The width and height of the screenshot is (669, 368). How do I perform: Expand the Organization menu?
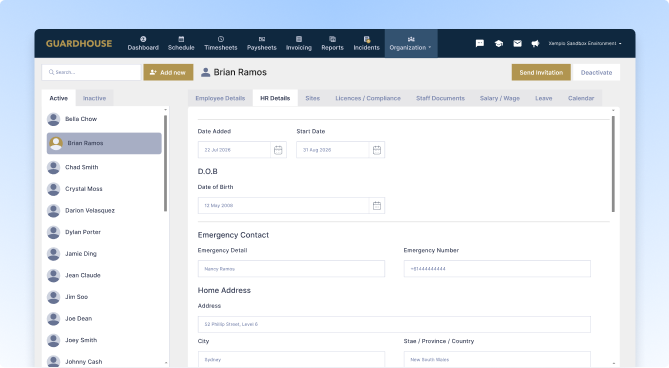tap(410, 43)
